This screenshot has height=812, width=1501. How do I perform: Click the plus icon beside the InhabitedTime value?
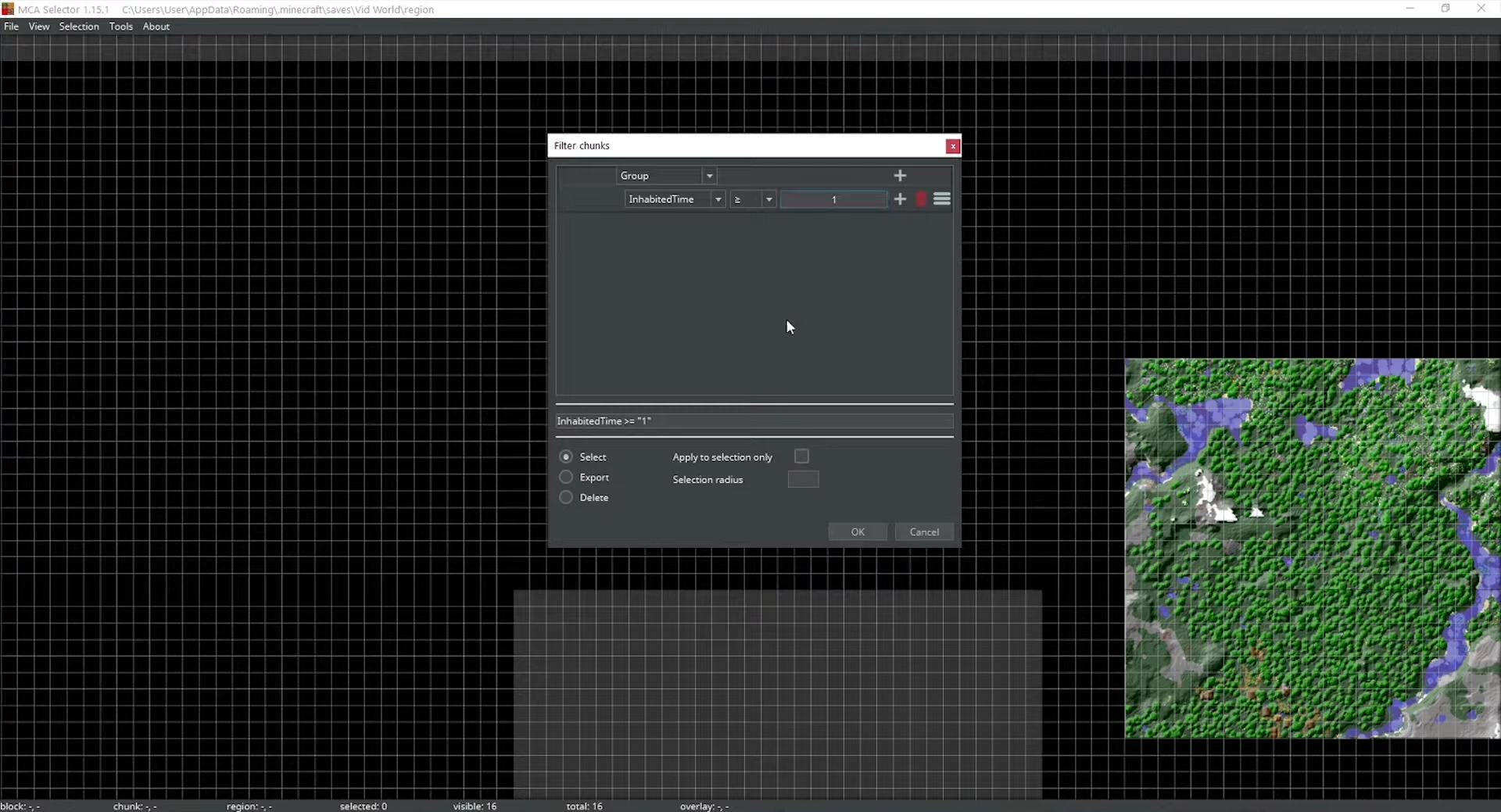(x=900, y=199)
